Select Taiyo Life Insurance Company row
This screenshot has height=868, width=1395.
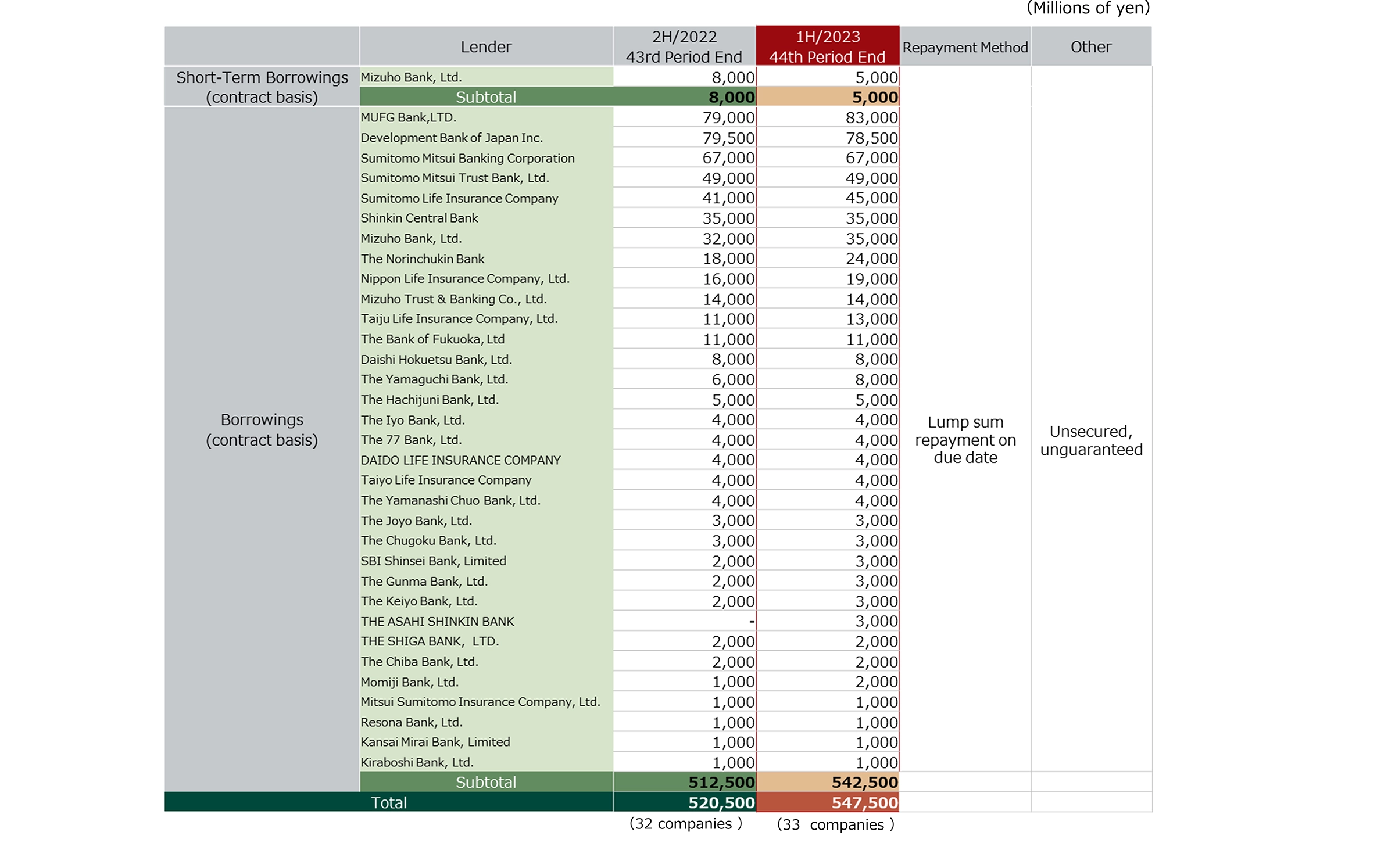629,480
